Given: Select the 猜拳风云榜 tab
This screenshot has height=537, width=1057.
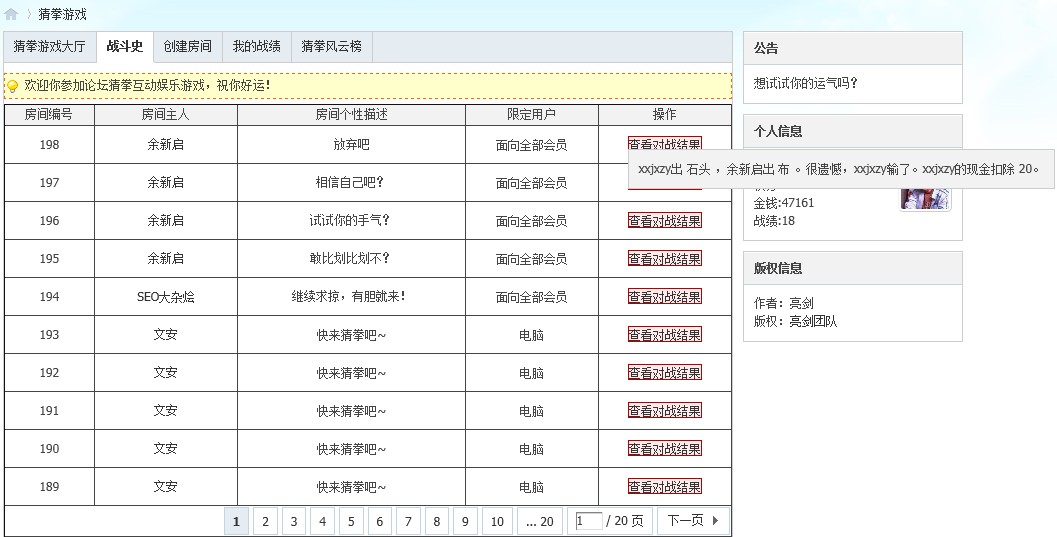Looking at the screenshot, I should pos(331,47).
